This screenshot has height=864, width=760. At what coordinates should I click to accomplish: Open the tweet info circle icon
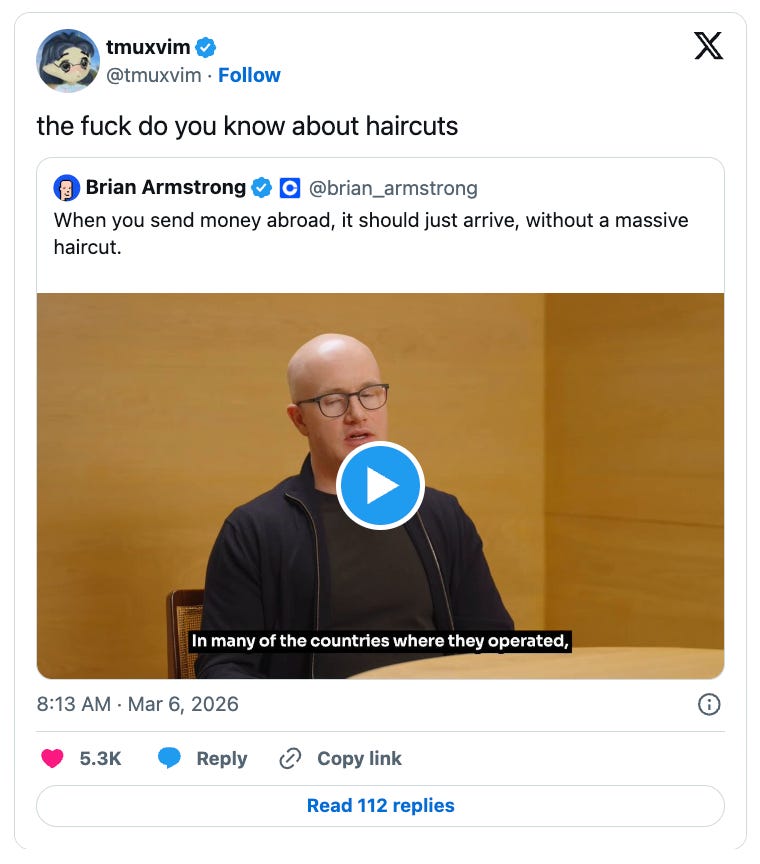click(709, 704)
